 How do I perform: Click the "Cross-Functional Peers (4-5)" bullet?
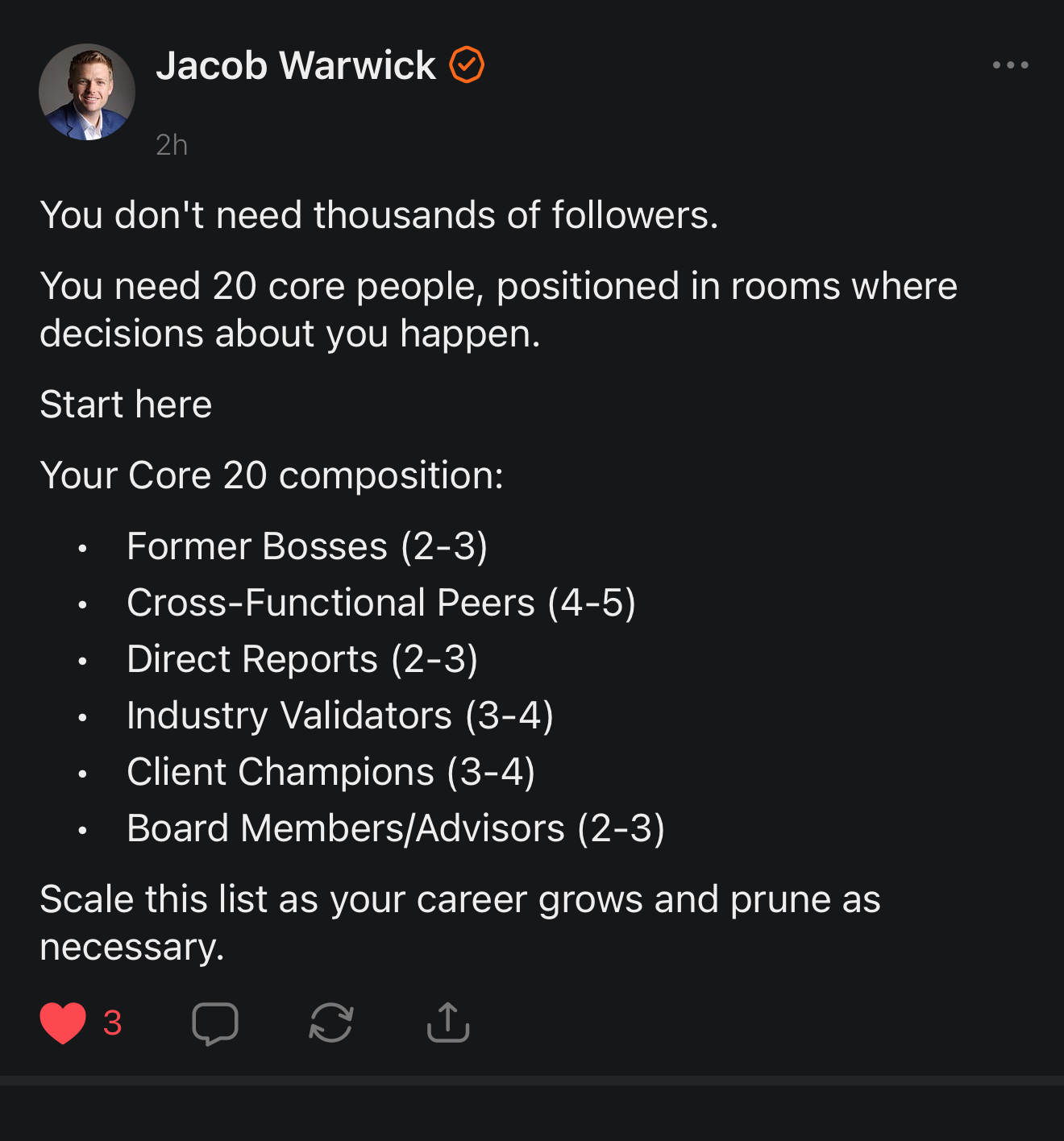point(380,603)
